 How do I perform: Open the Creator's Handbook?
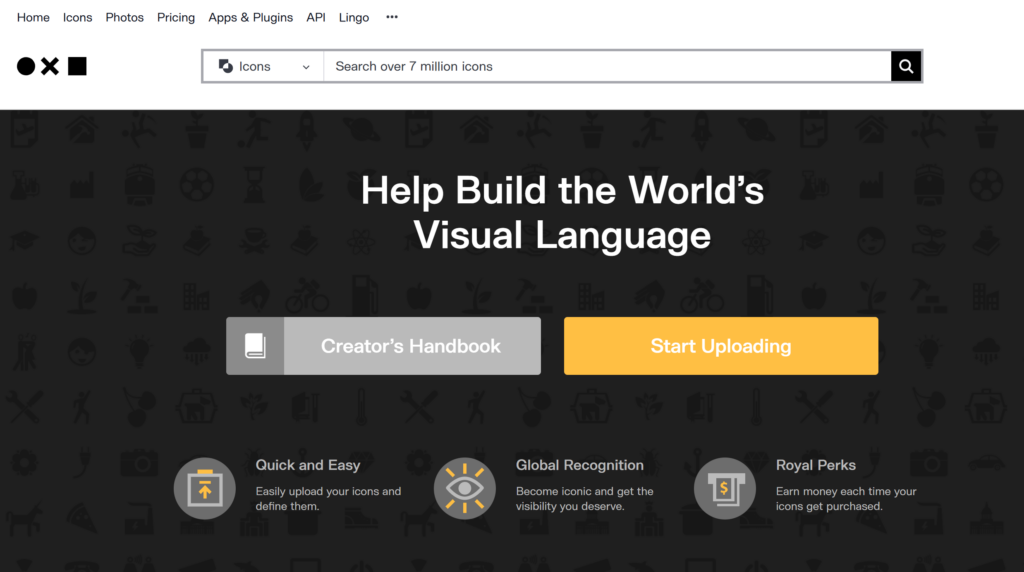(x=383, y=346)
